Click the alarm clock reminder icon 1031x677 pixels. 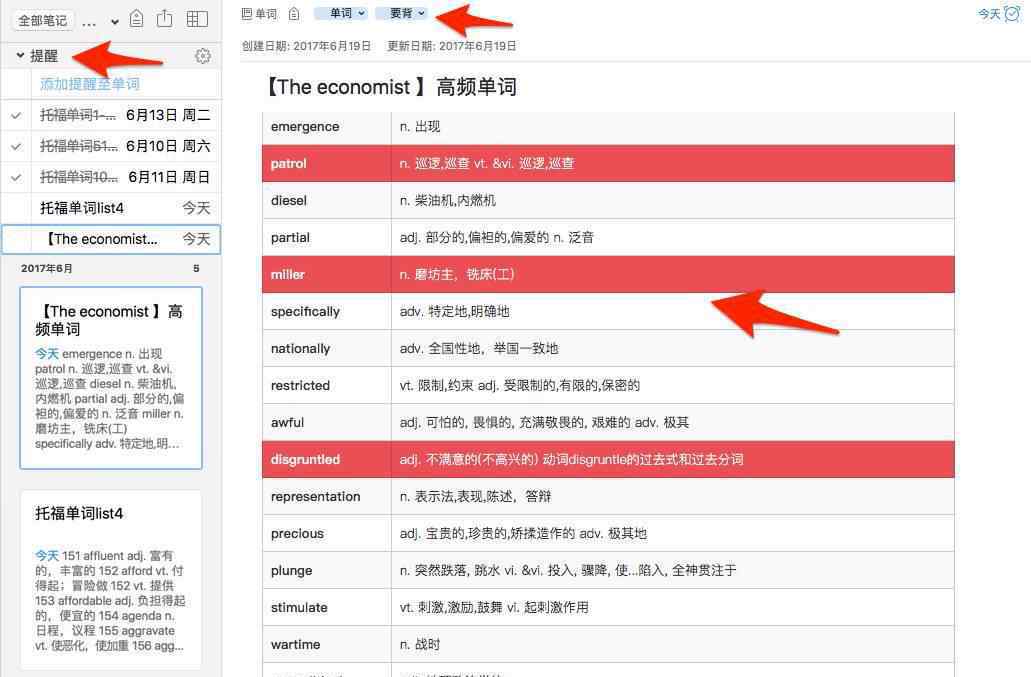1012,14
